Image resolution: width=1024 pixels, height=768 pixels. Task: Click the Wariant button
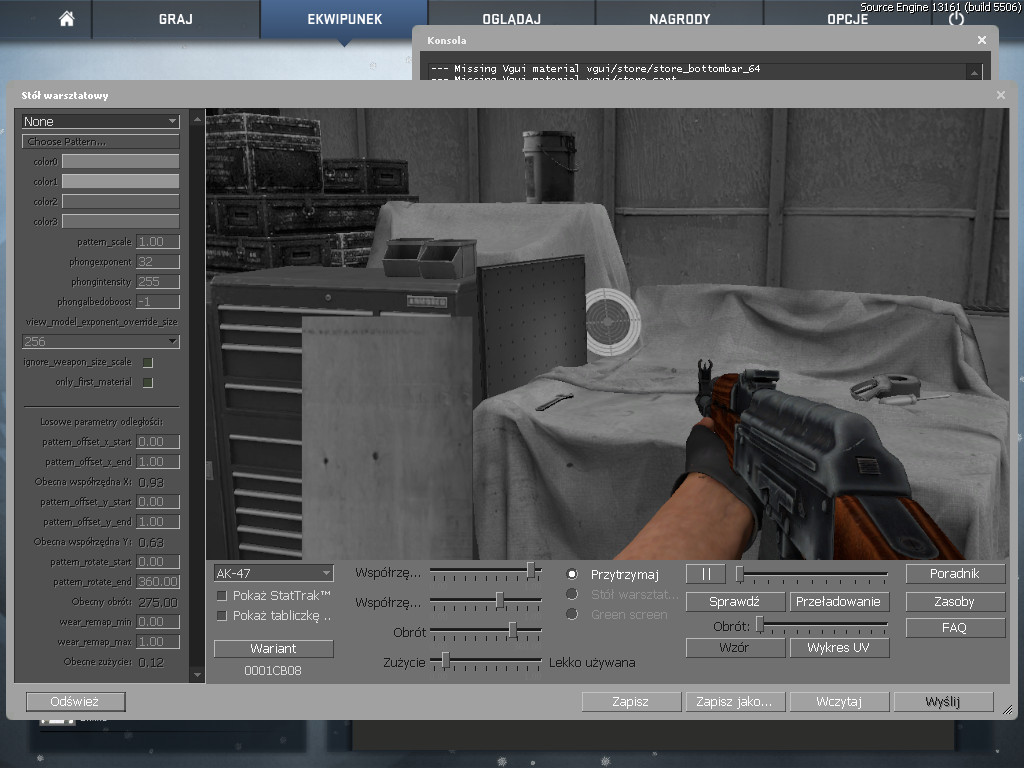pos(274,648)
